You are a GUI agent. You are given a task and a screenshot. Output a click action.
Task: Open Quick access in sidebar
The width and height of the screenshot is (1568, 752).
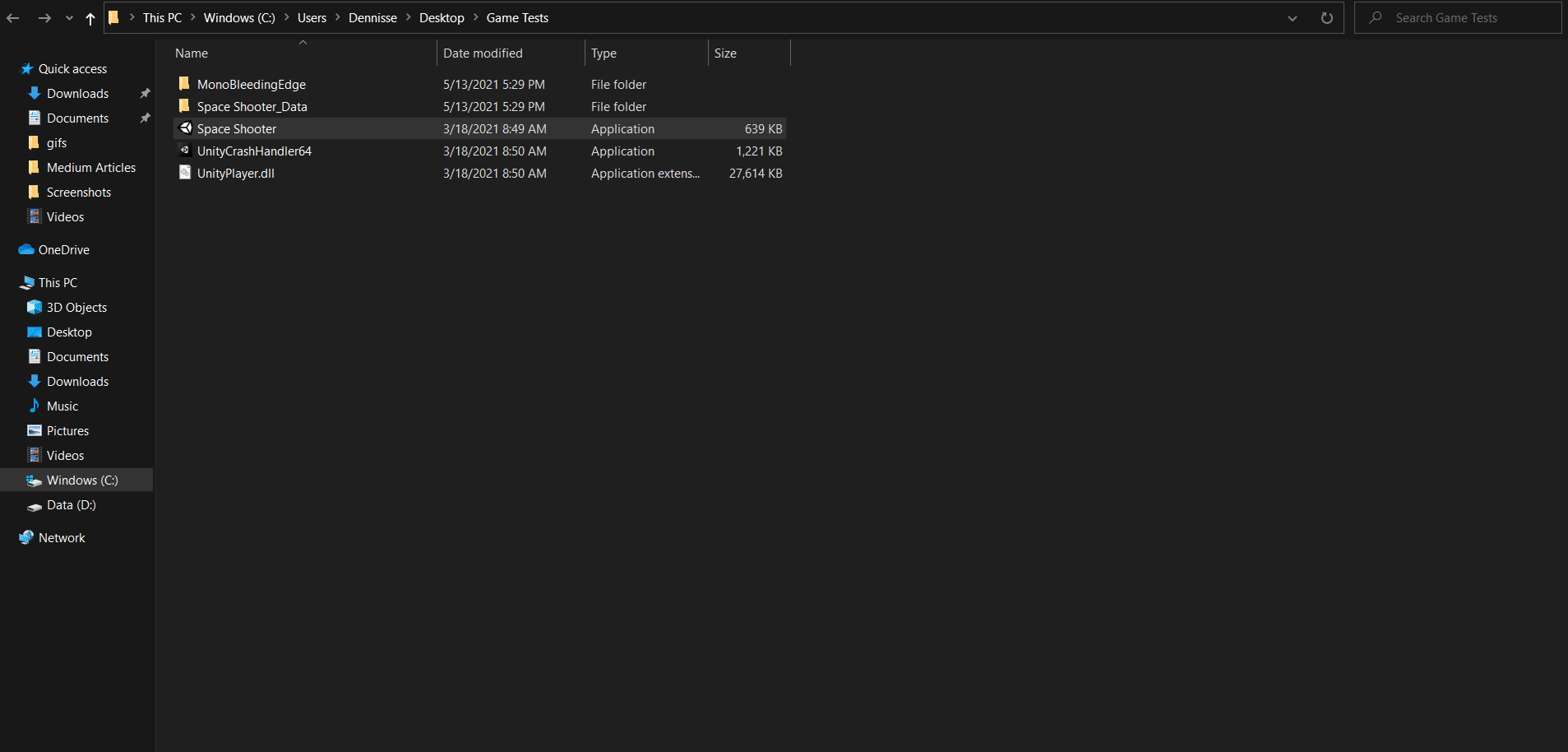(72, 69)
